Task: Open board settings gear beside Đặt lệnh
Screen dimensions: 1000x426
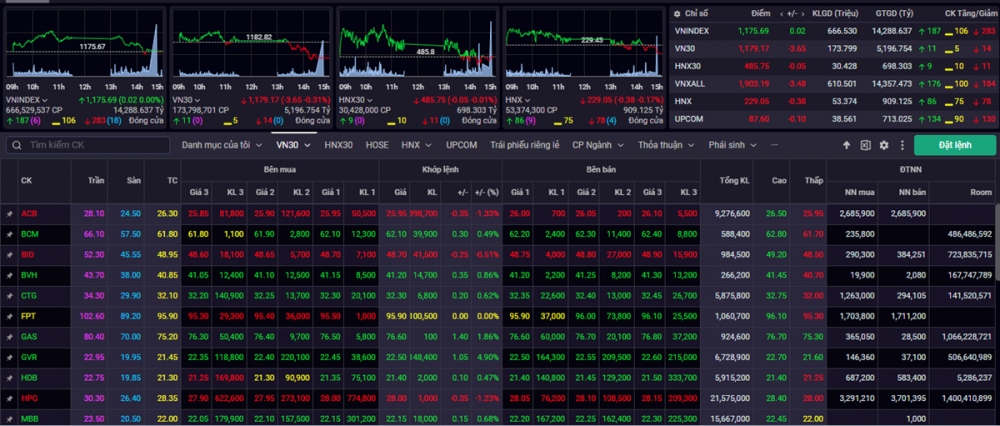Action: tap(883, 145)
